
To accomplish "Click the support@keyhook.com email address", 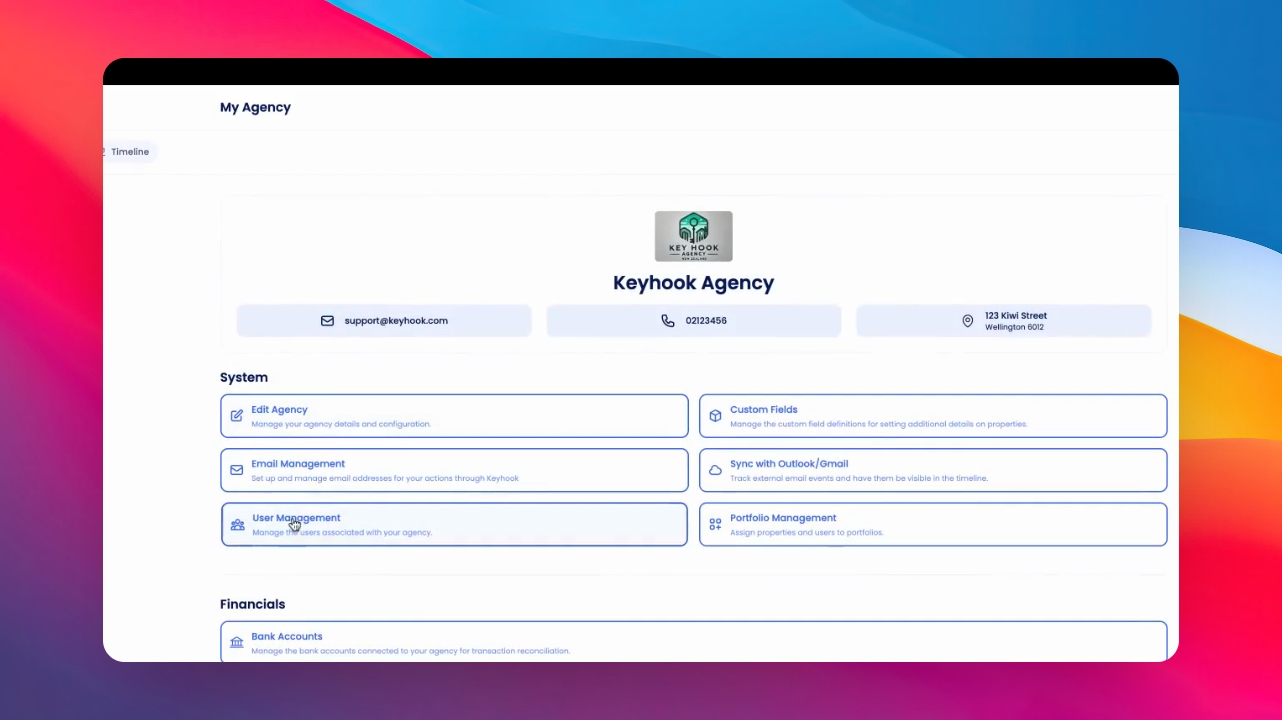I will [396, 321].
